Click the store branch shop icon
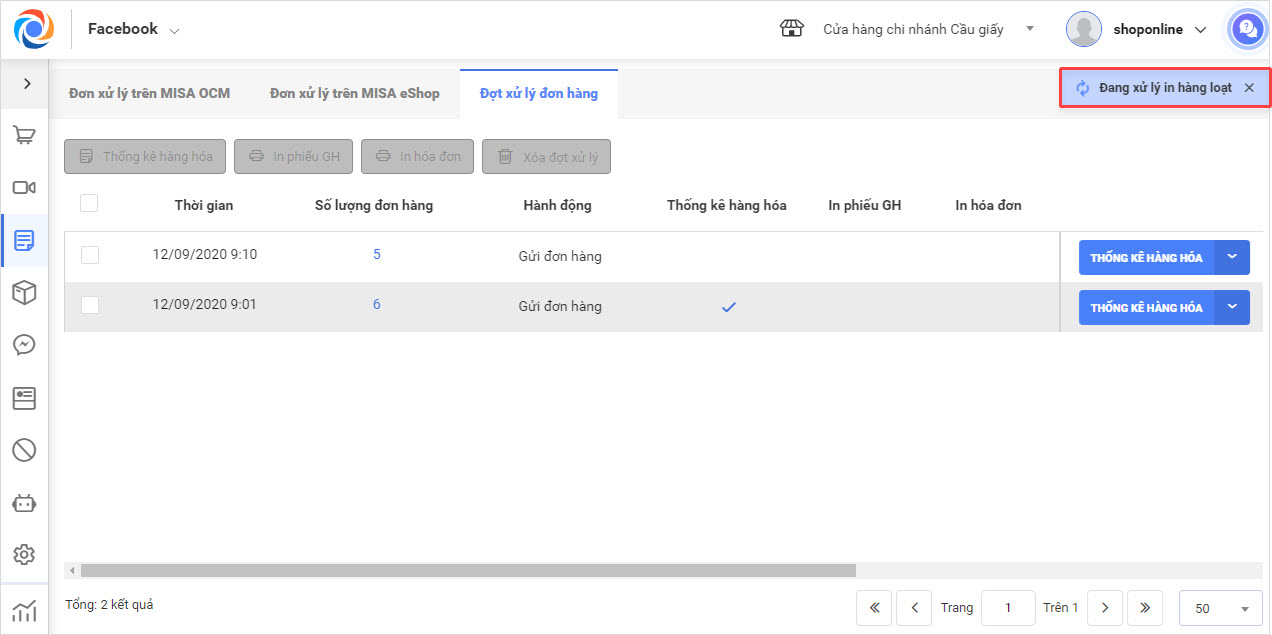Image resolution: width=1272 pixels, height=635 pixels. coord(792,29)
